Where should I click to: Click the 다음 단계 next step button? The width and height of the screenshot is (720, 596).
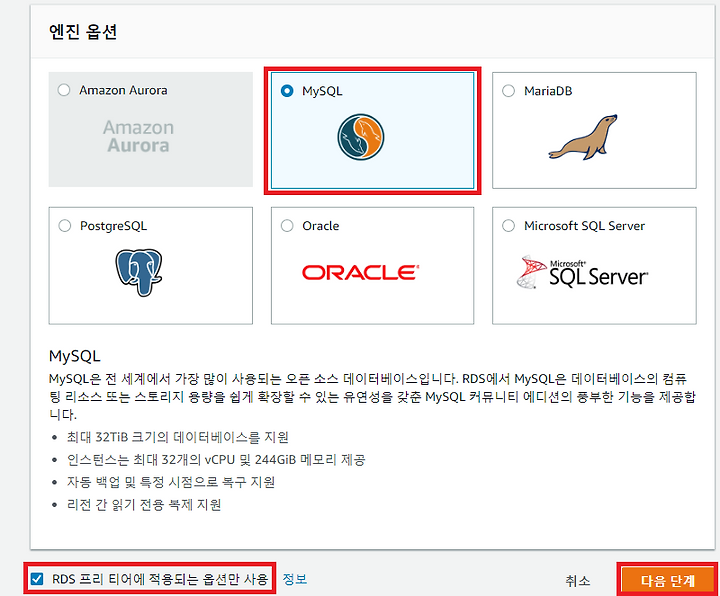[668, 580]
